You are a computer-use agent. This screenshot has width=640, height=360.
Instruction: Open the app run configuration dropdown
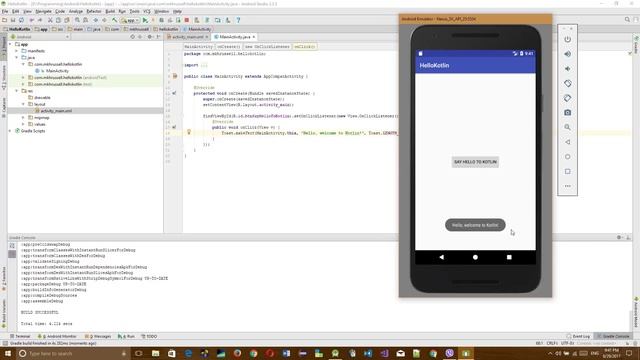(x=130, y=20)
